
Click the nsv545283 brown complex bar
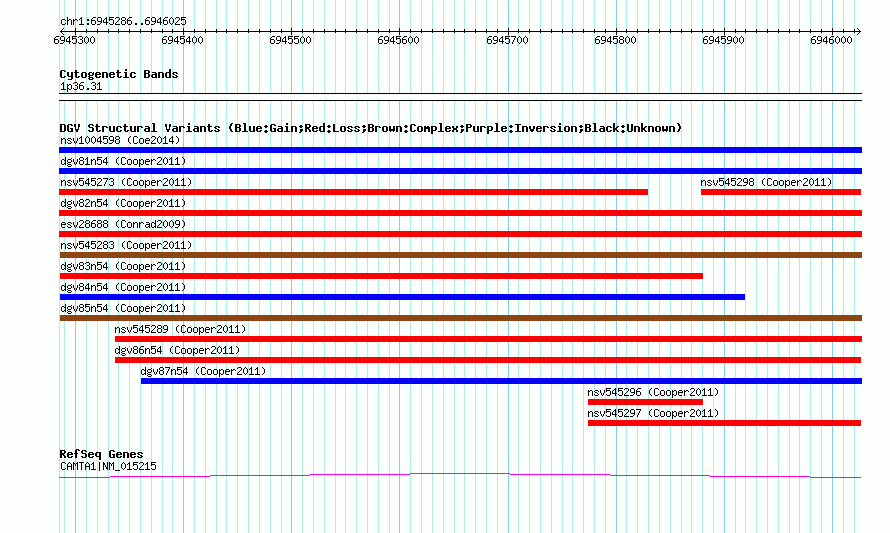coord(460,255)
